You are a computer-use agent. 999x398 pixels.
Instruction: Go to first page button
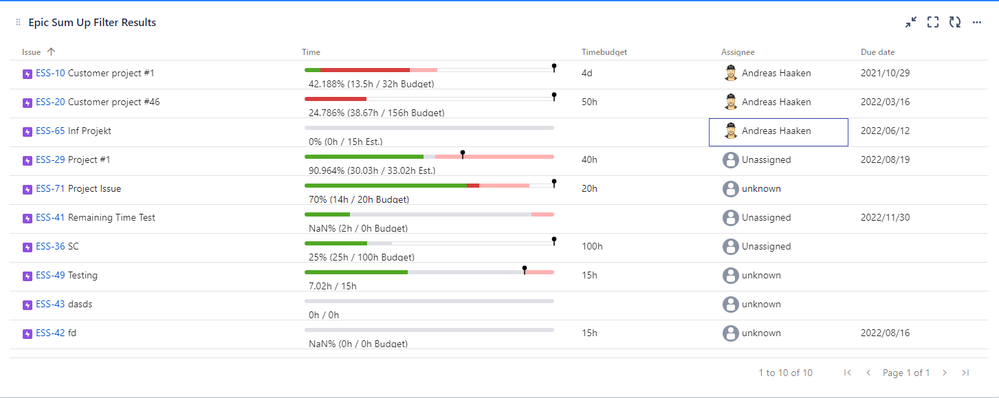847,373
